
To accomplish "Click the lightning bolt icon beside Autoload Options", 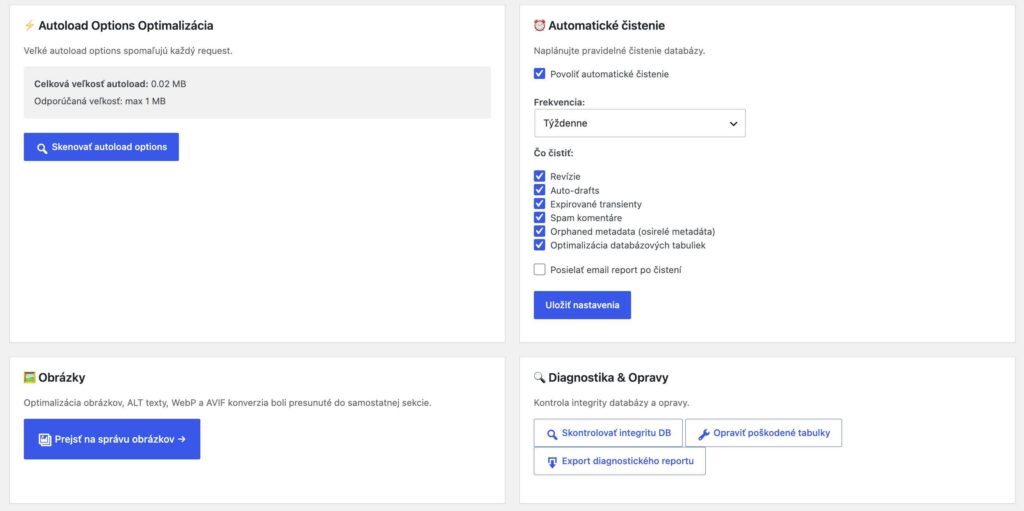I will (29, 25).
